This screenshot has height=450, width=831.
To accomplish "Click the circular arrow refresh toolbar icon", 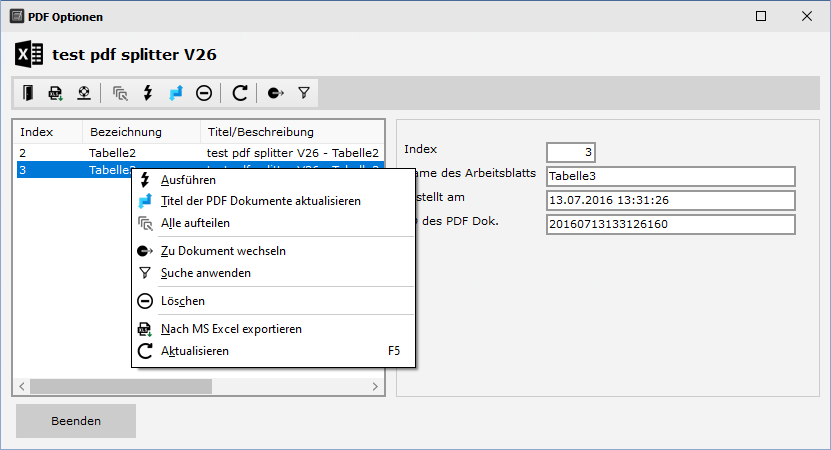I will pyautogui.click(x=240, y=93).
